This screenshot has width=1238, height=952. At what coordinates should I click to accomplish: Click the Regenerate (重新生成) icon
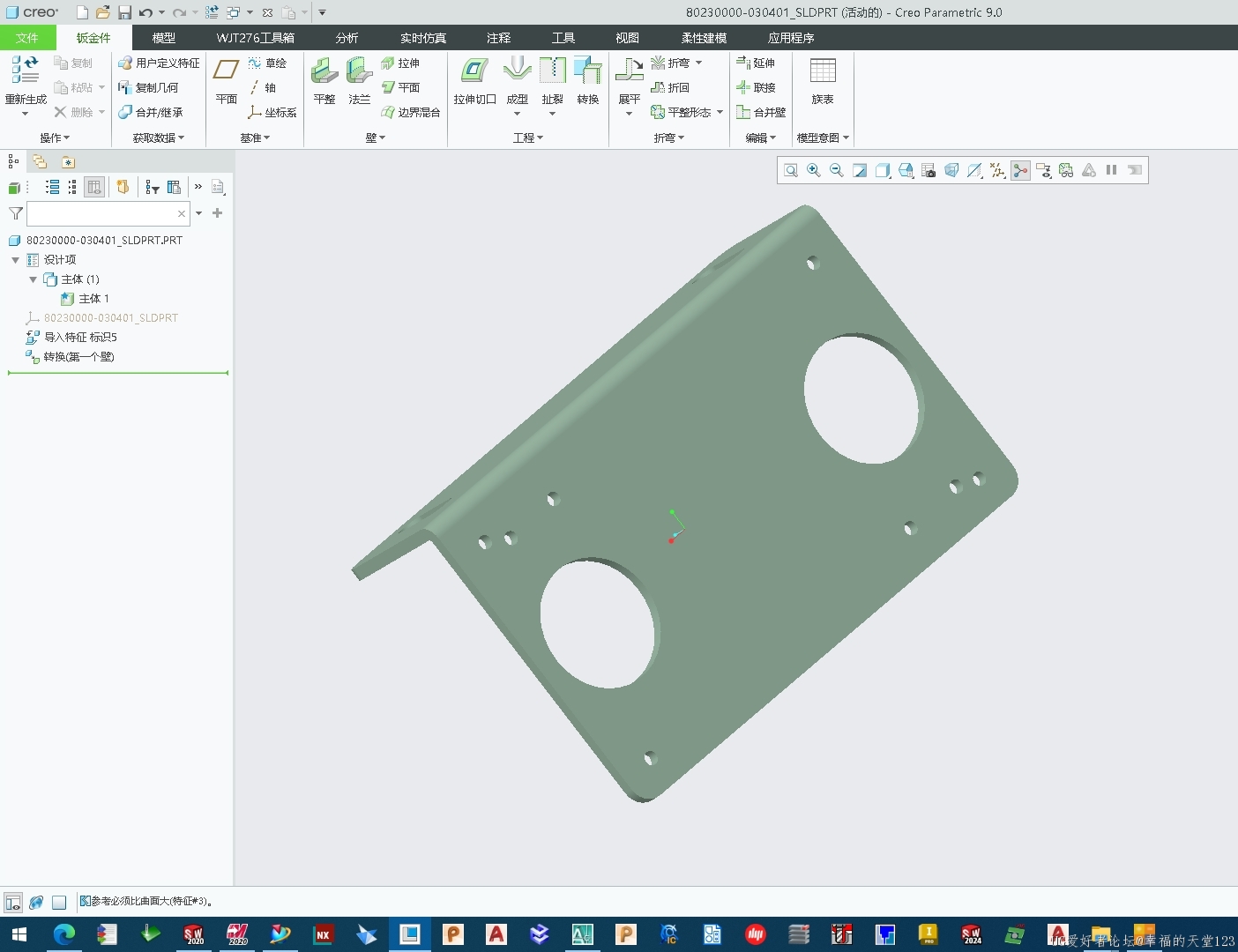[26, 71]
